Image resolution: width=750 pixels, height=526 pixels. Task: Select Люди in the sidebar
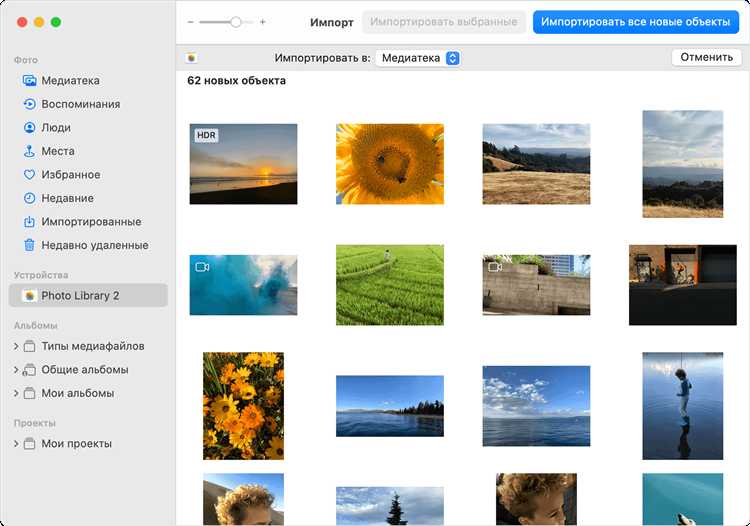pos(88,127)
